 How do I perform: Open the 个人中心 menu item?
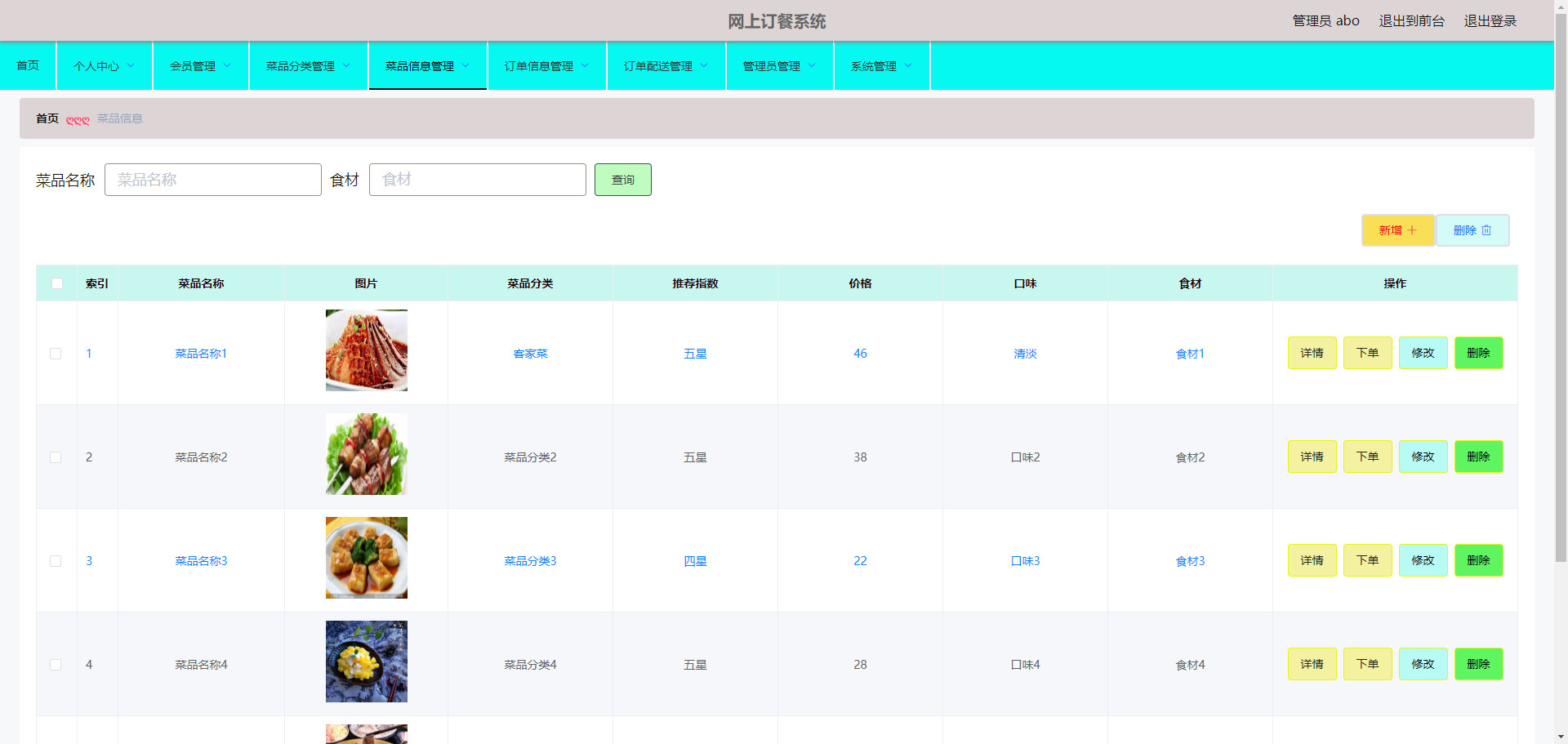click(x=105, y=66)
